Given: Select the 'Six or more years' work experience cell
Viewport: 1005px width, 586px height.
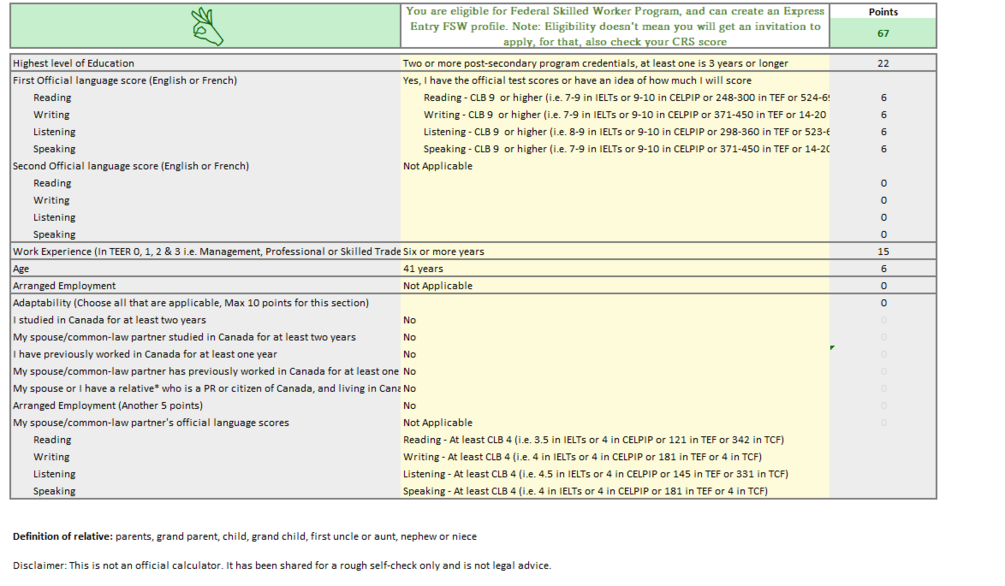Looking at the screenshot, I should [615, 251].
